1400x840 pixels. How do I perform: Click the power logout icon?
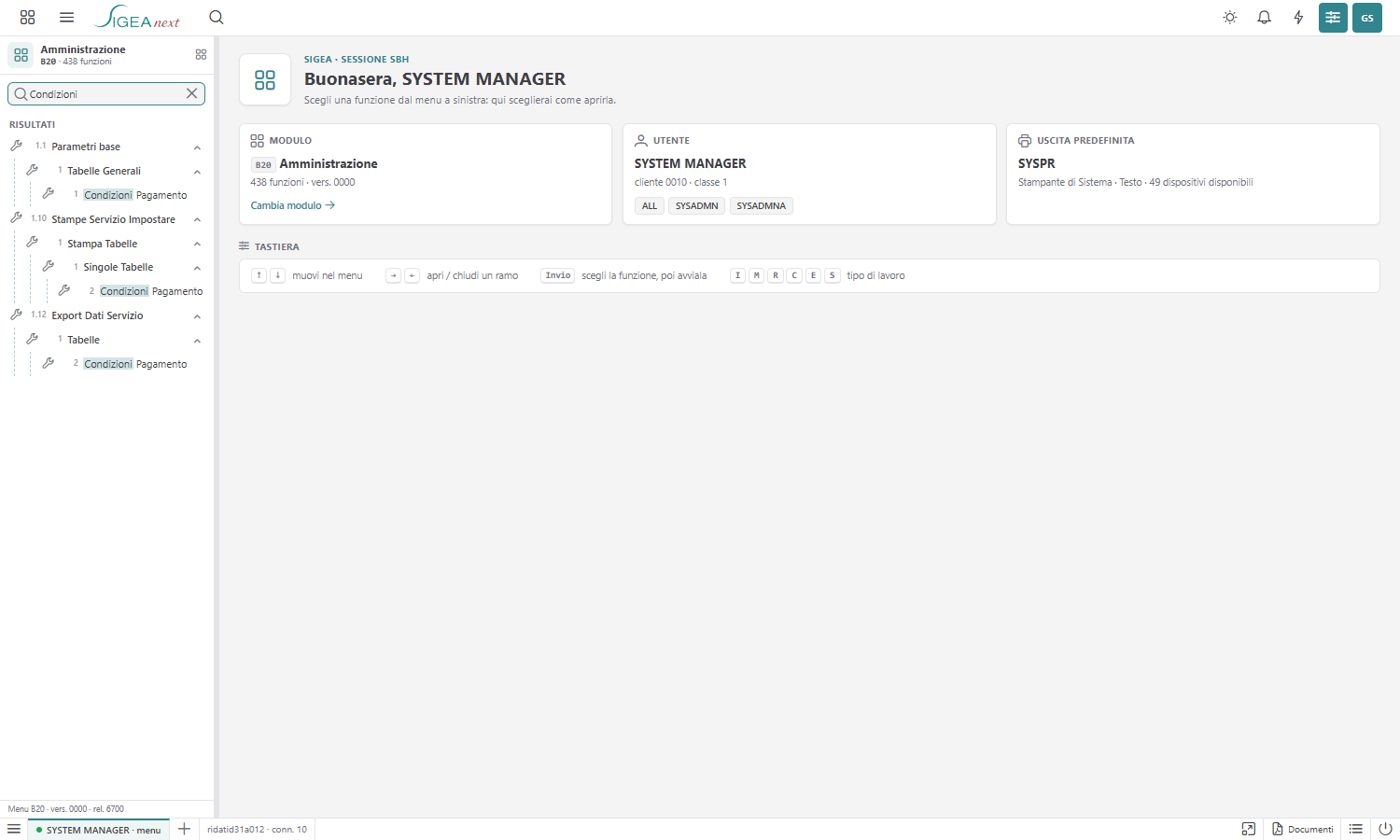[x=1385, y=829]
